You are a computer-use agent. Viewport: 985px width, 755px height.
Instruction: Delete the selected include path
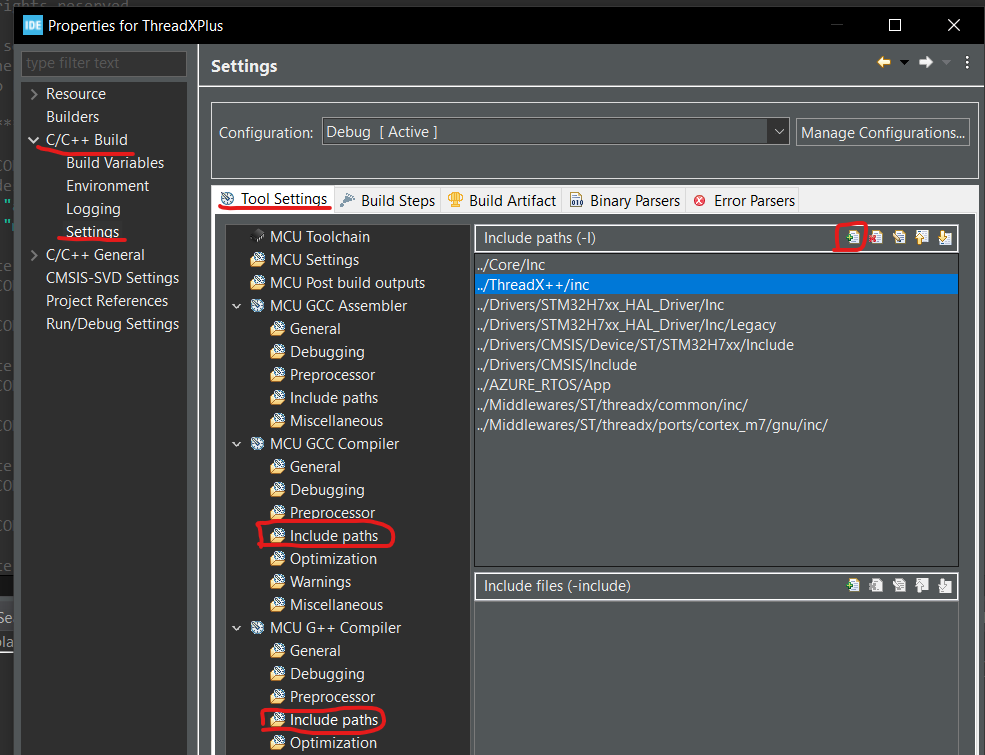pos(876,237)
